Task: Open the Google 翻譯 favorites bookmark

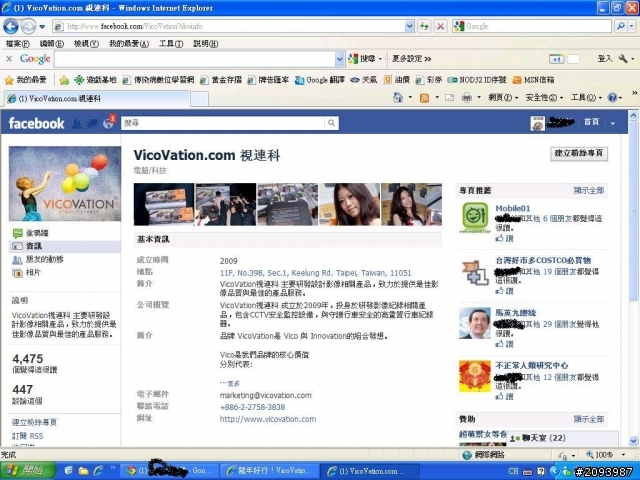Action: tap(320, 80)
